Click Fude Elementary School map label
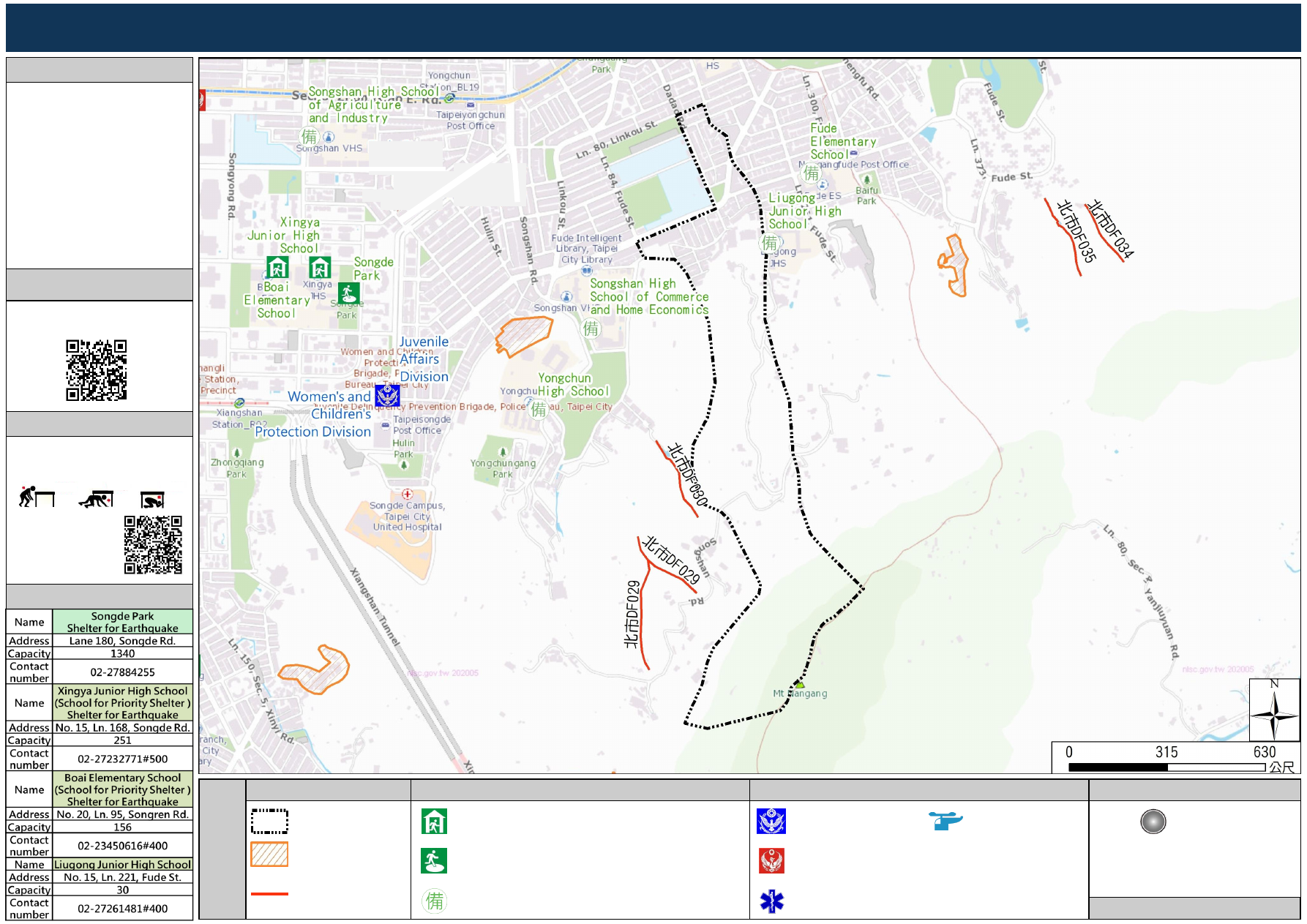The height and width of the screenshot is (924, 1307). [843, 141]
